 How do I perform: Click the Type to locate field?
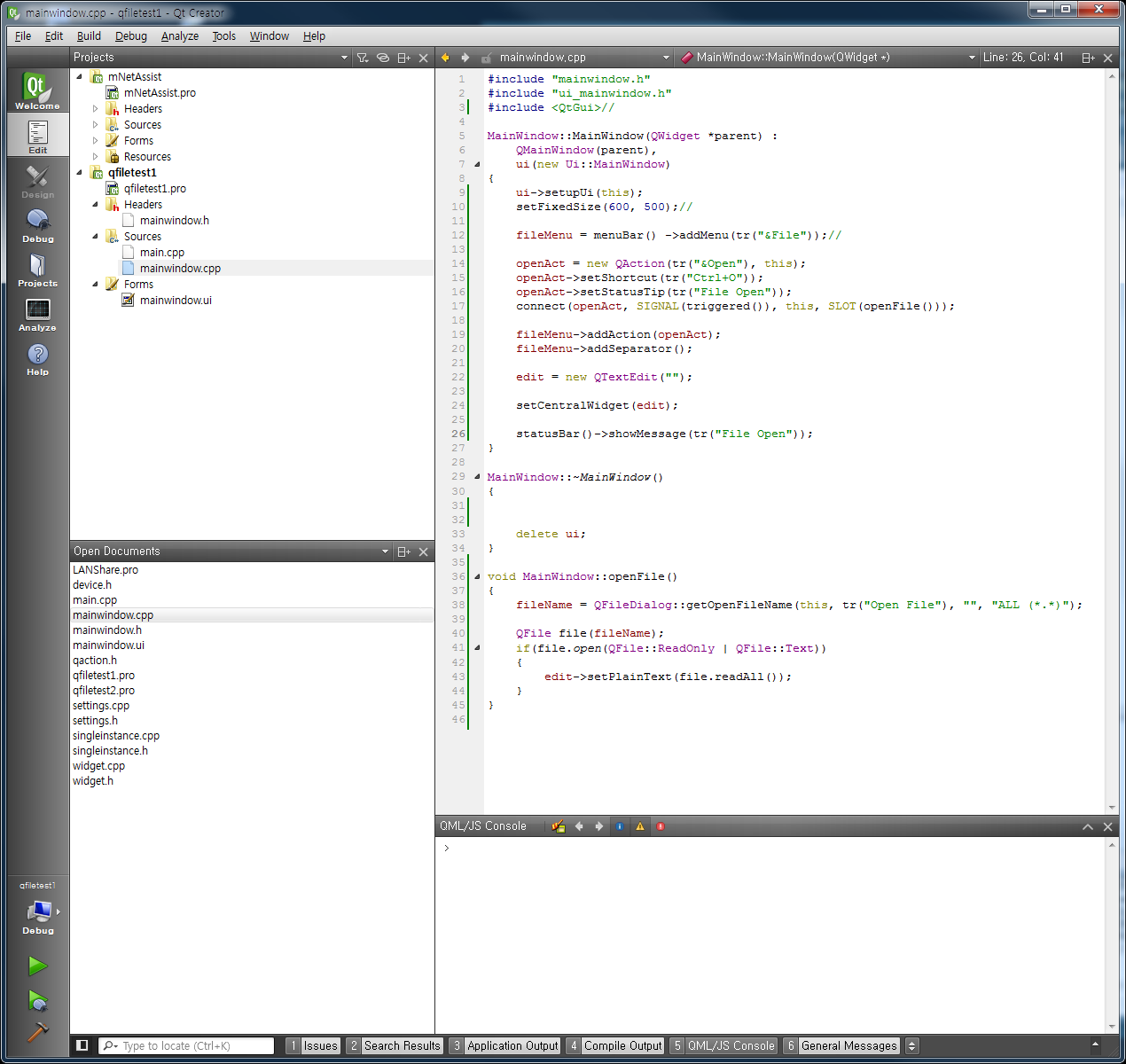(x=186, y=1046)
